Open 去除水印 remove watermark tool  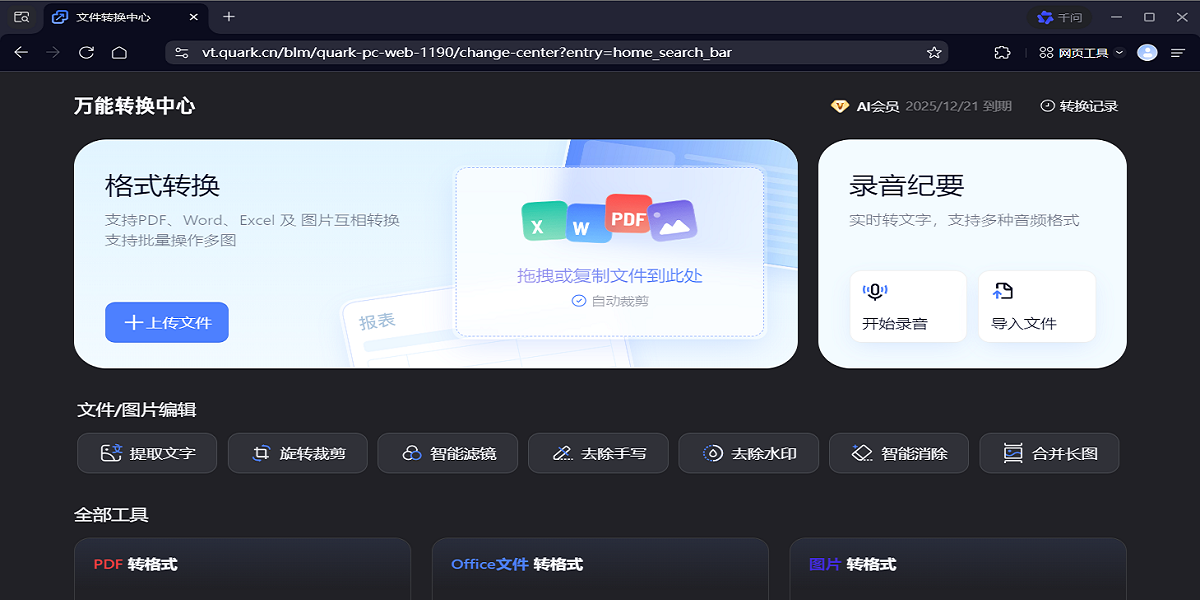click(749, 453)
